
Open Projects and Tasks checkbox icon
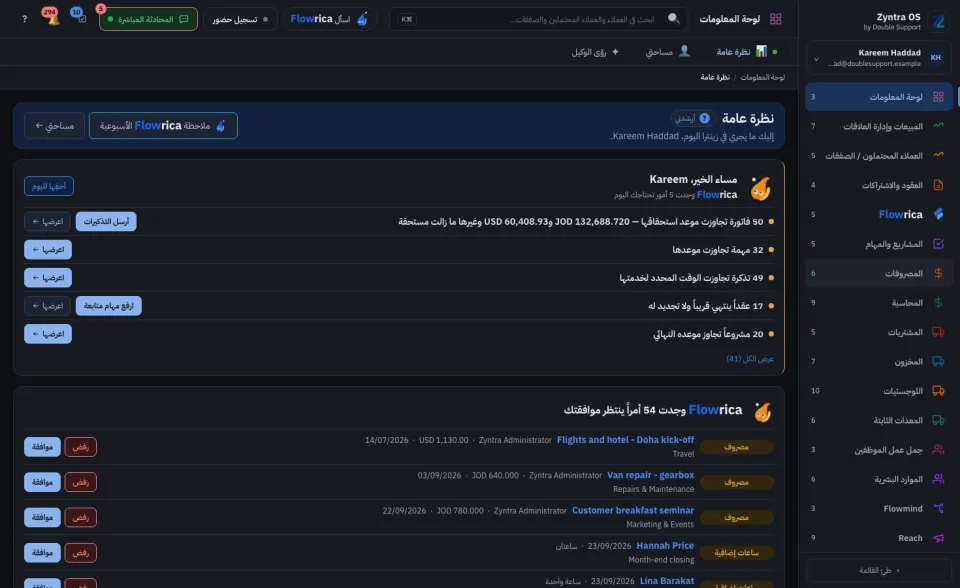point(938,243)
